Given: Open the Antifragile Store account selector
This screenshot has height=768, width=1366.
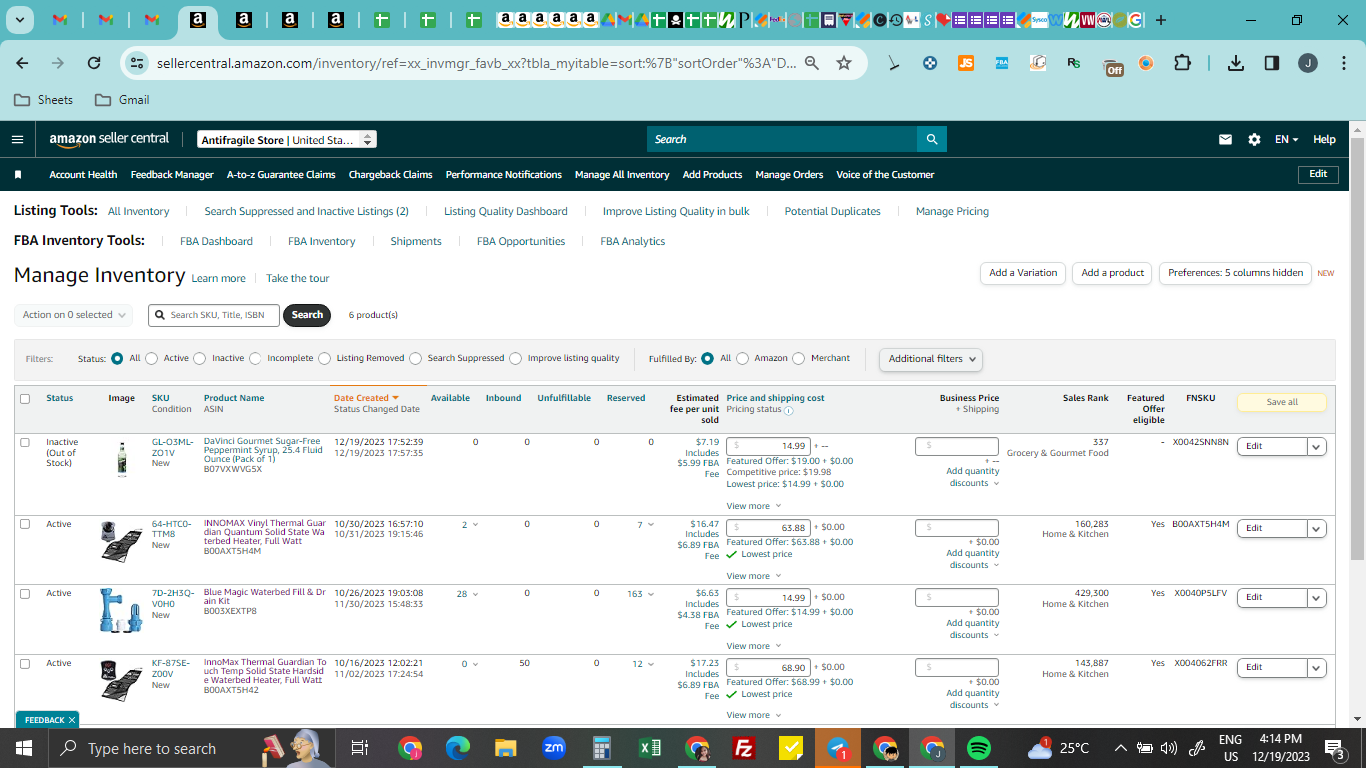Looking at the screenshot, I should pos(286,140).
